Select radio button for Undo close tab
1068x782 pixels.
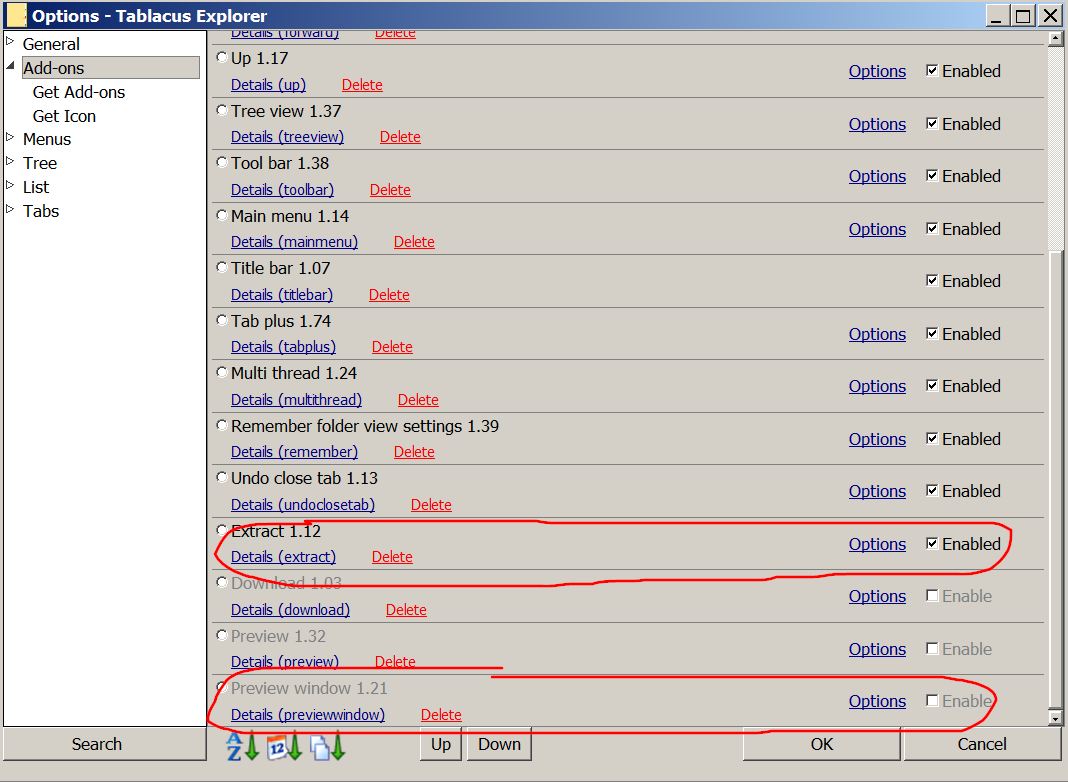[221, 478]
